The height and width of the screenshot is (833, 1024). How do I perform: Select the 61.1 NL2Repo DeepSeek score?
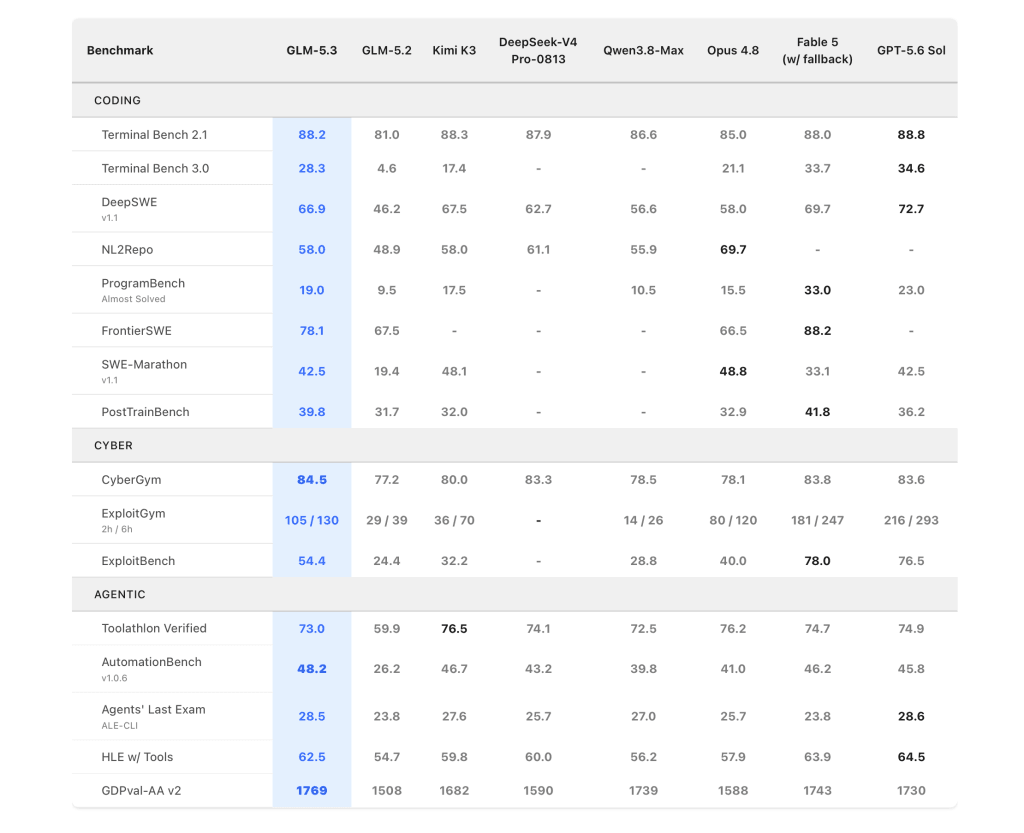[538, 249]
